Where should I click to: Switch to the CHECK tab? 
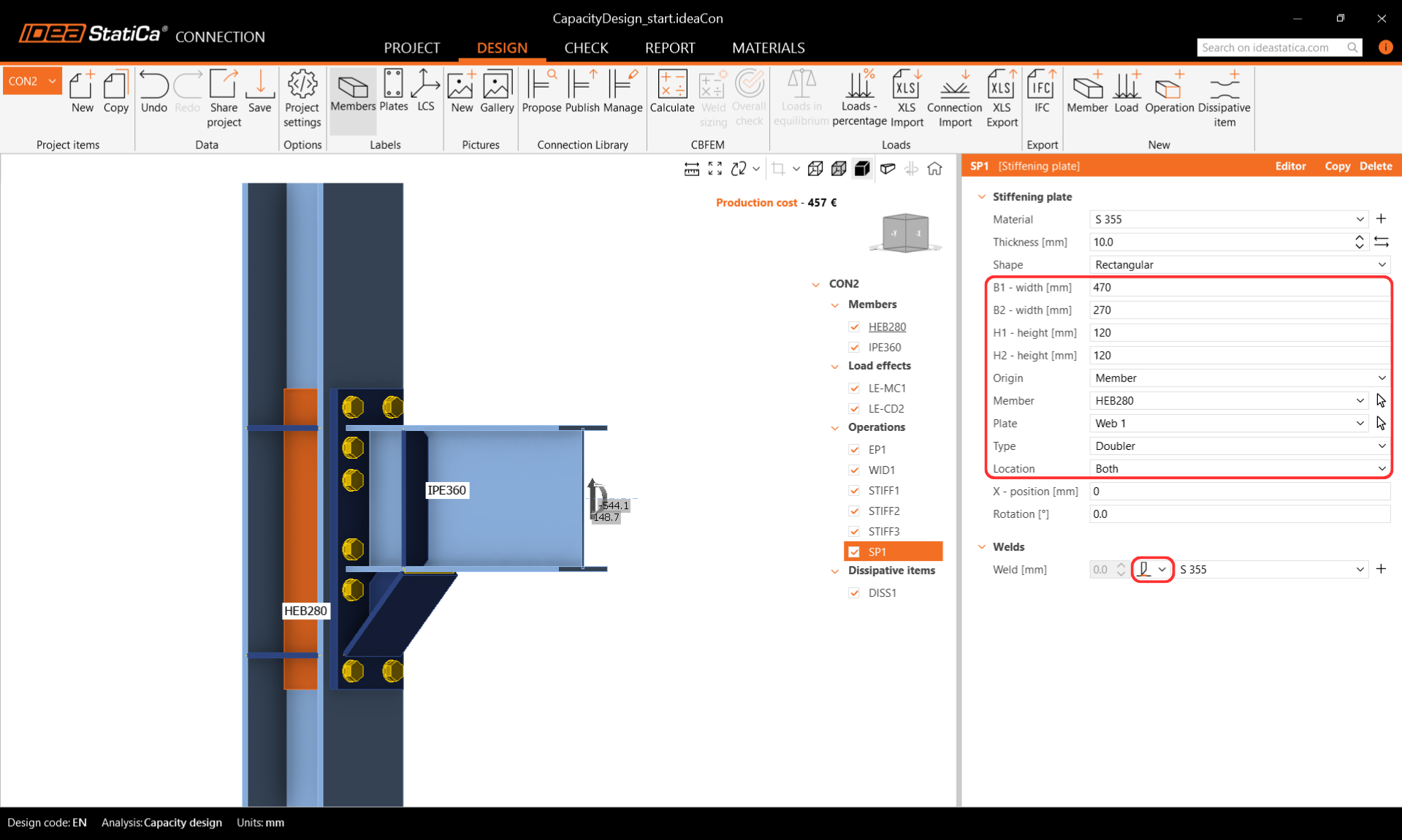[586, 47]
